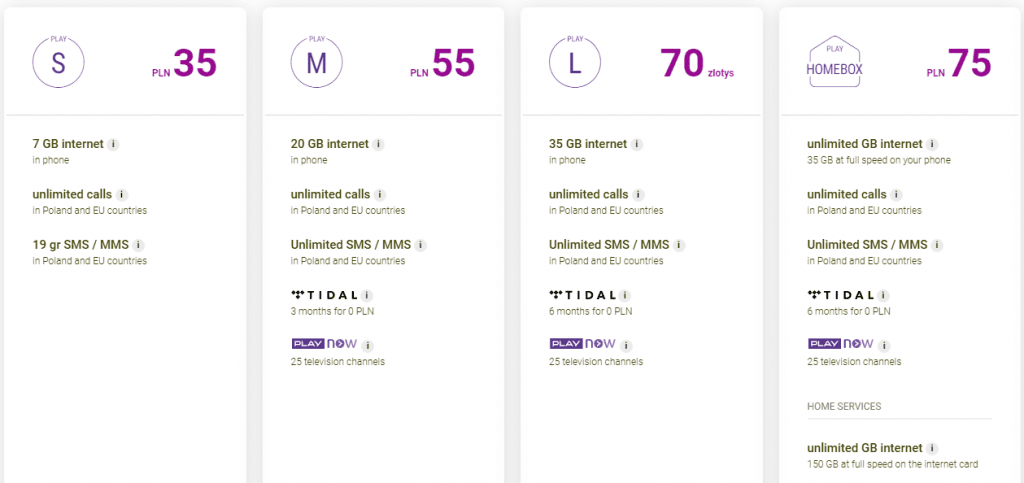Open info for unlimited calls in S plan
The image size is (1024, 483).
point(122,194)
